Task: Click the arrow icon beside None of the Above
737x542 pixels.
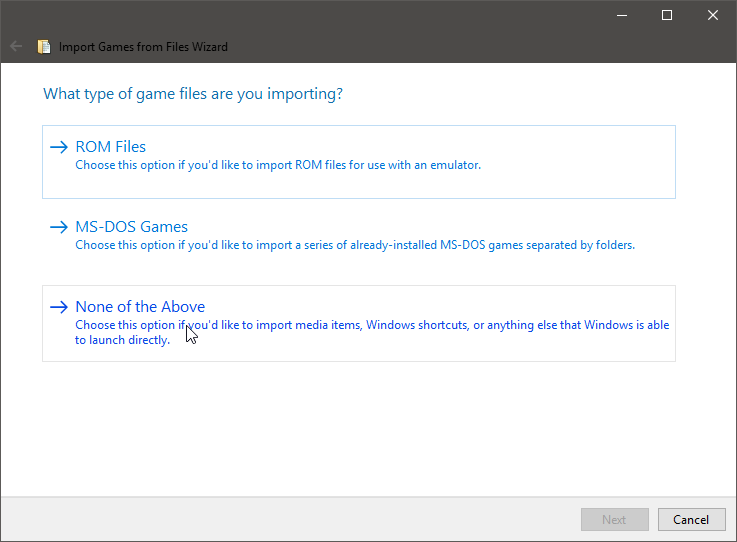Action: pos(58,307)
